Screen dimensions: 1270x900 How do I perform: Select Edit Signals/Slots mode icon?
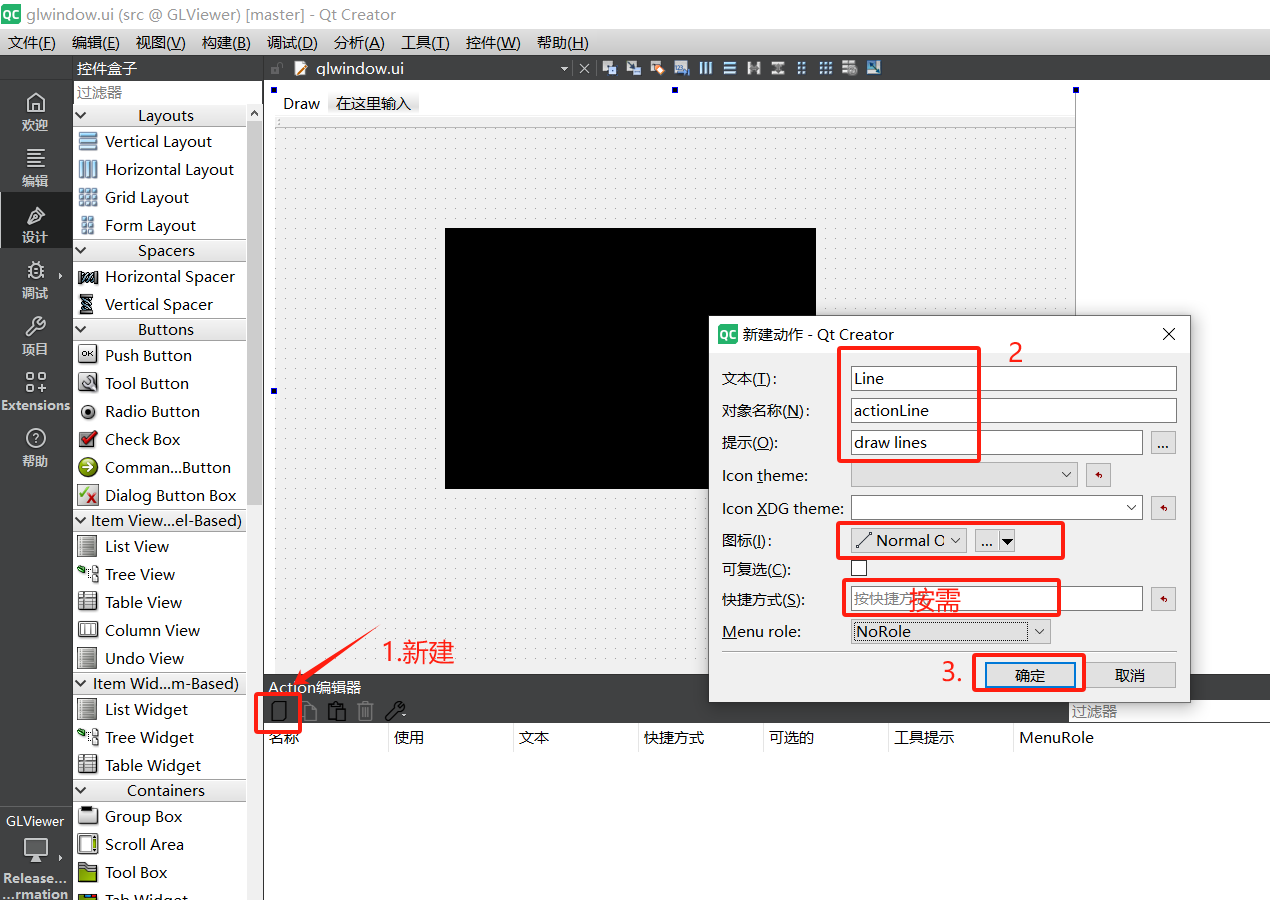coord(633,68)
